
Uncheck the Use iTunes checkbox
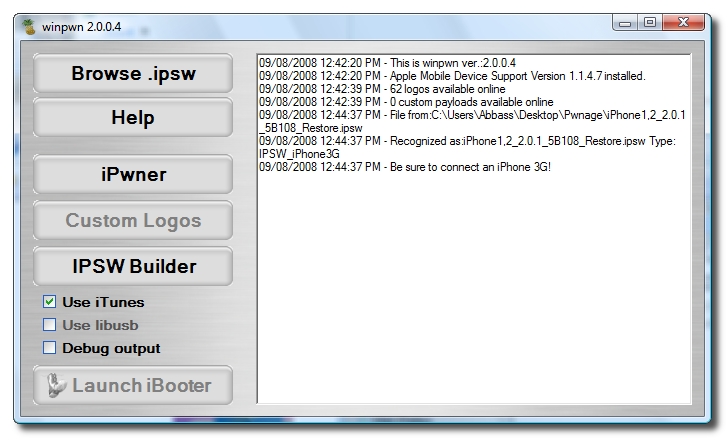pyautogui.click(x=50, y=302)
